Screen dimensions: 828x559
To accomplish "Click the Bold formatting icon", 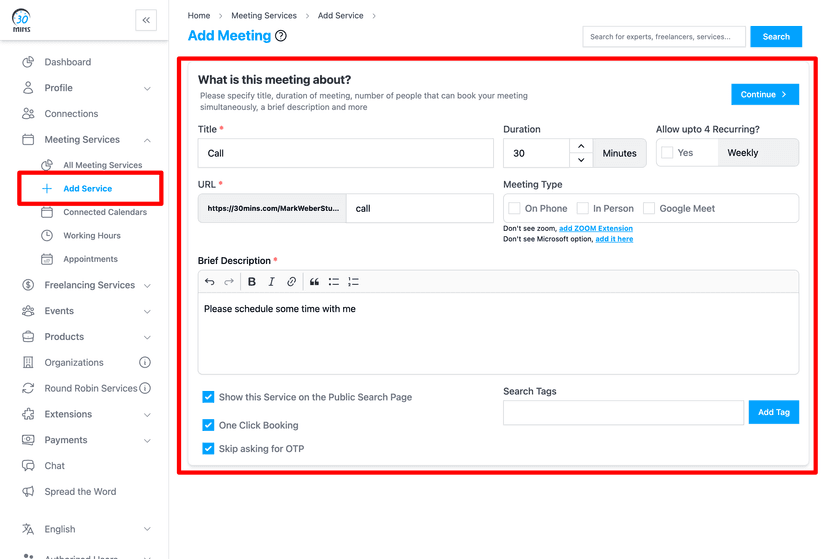I will (252, 282).
